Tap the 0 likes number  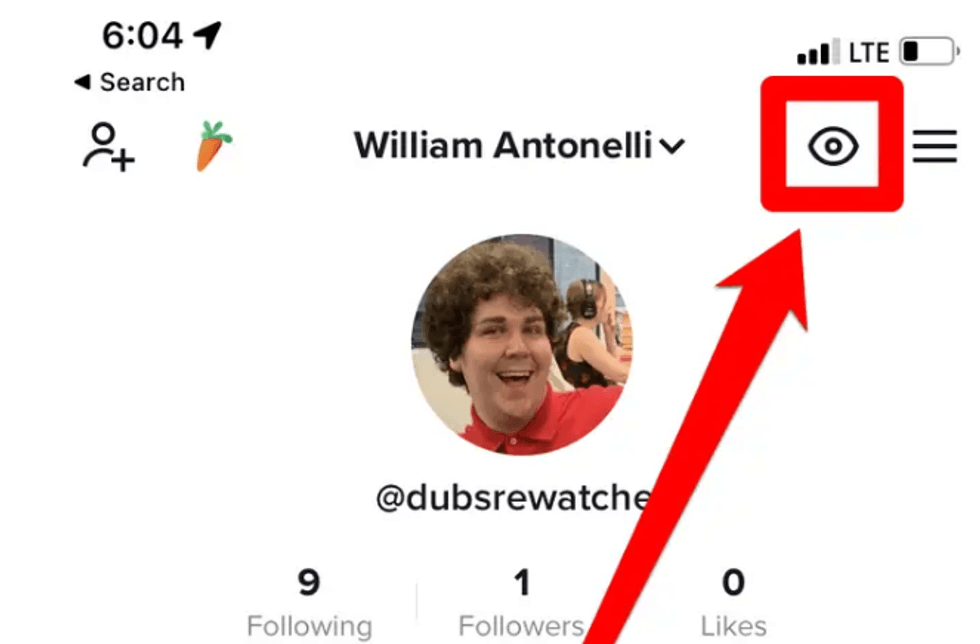(733, 582)
